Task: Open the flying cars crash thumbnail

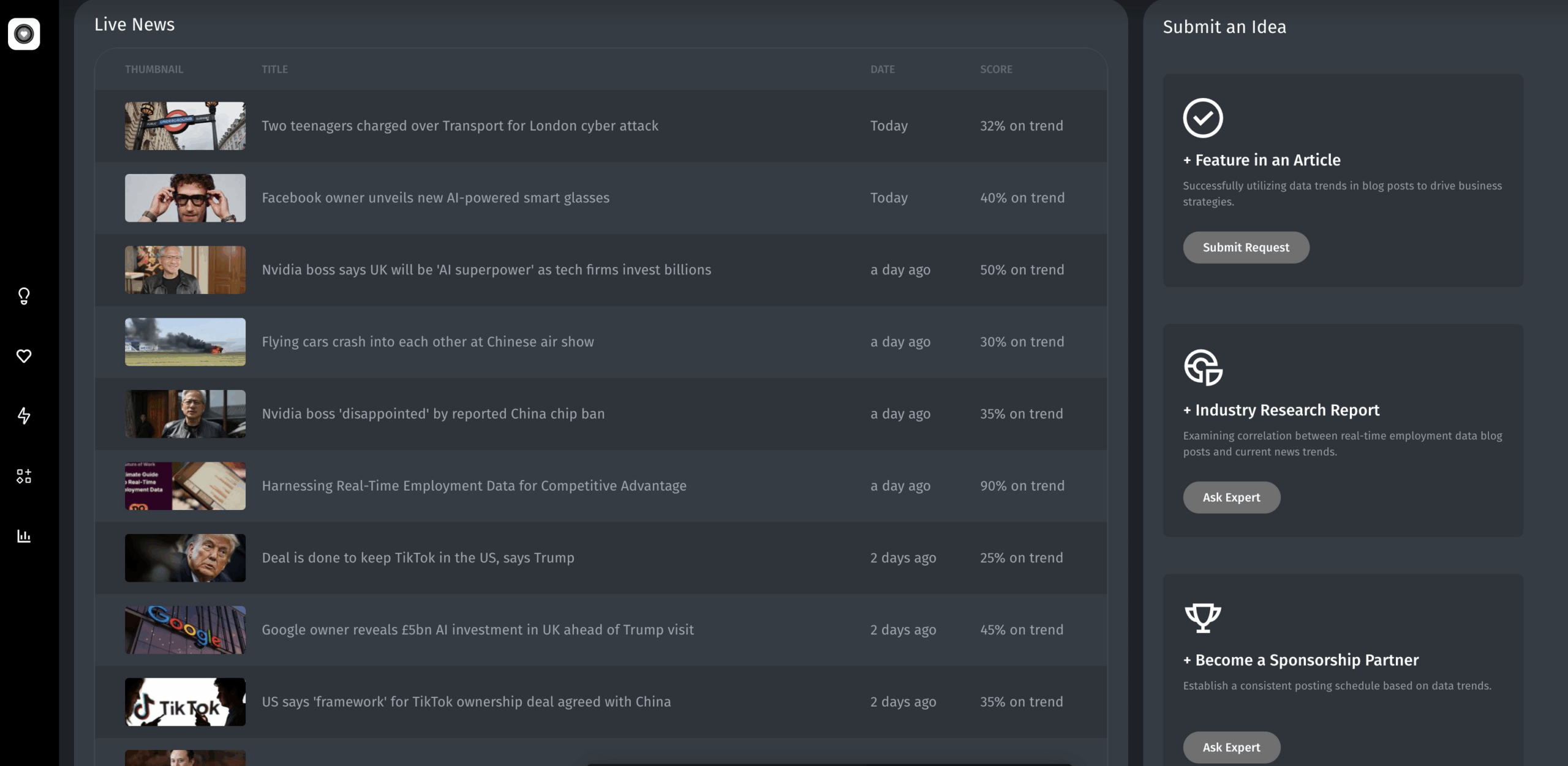Action: [185, 342]
